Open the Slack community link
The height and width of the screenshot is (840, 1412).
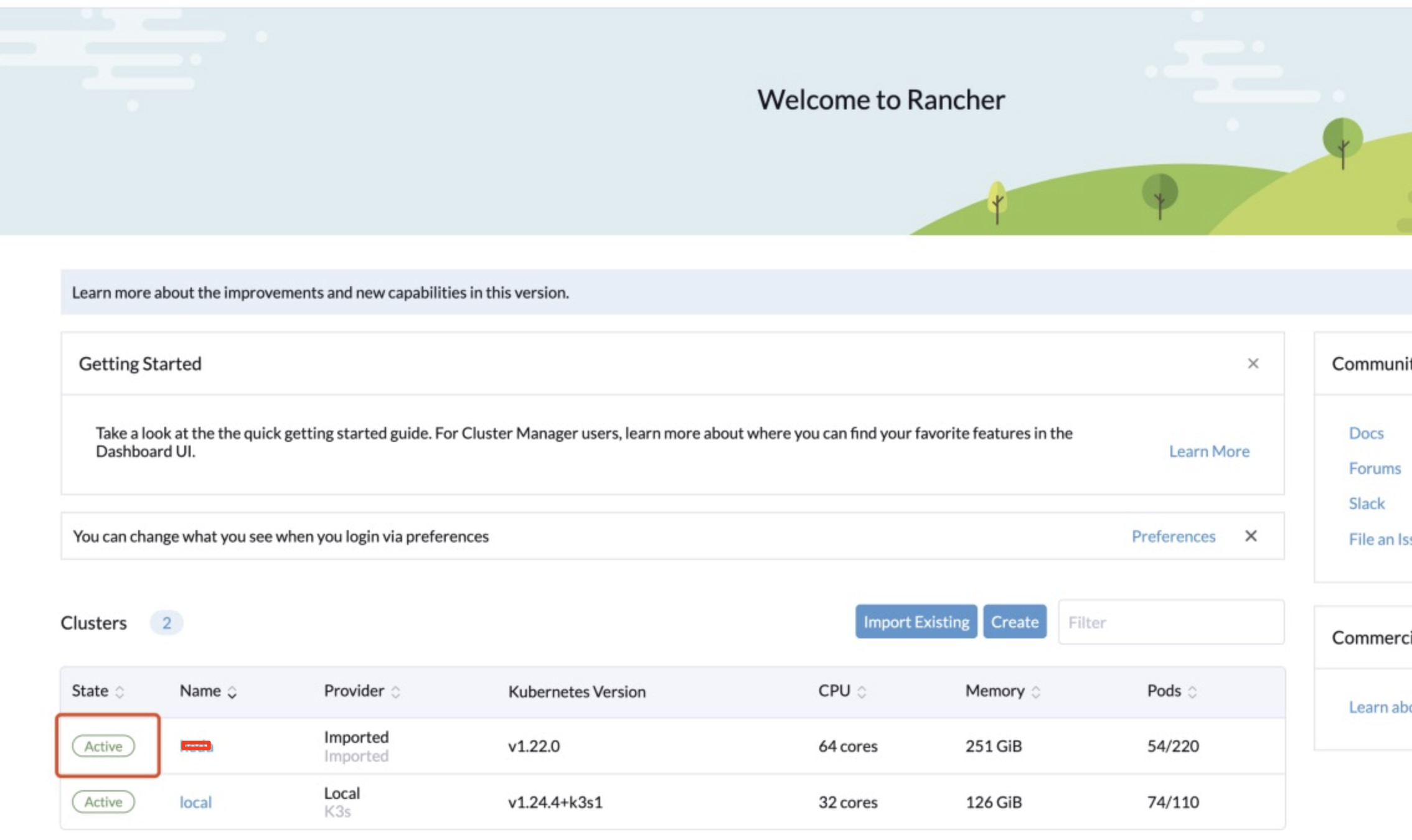tap(1367, 503)
